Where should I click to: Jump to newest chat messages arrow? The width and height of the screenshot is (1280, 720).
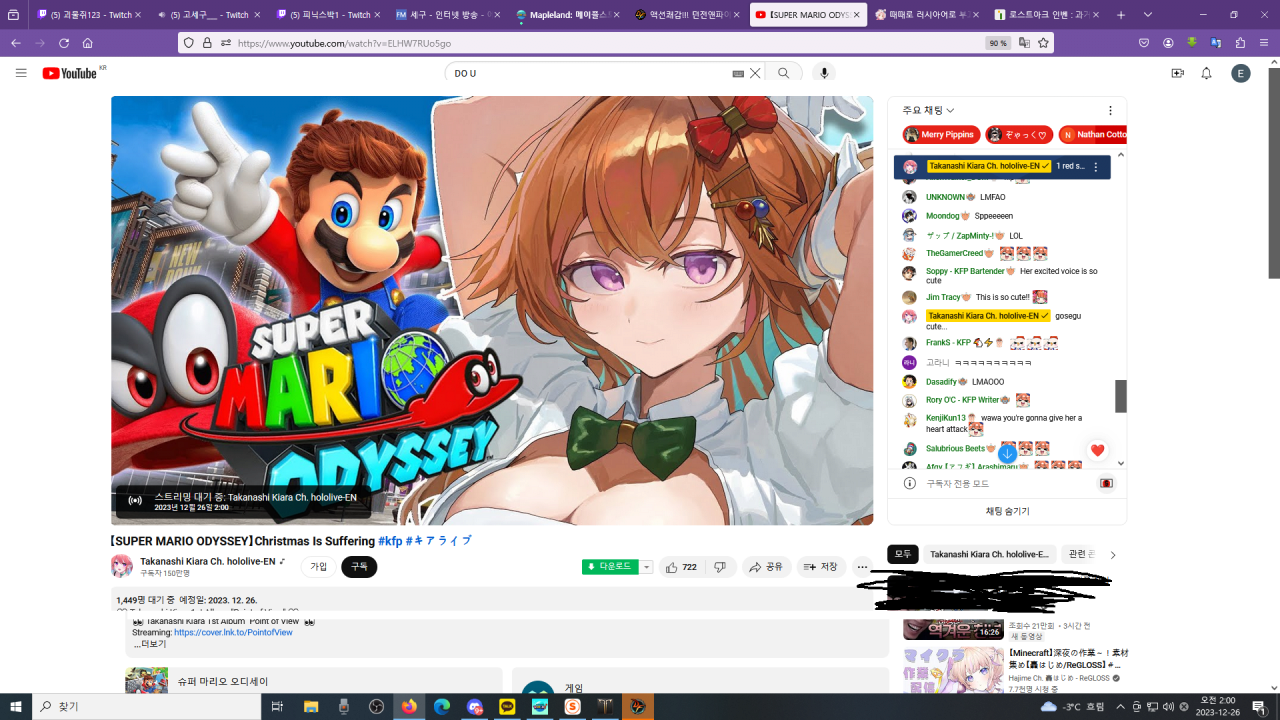point(1007,453)
